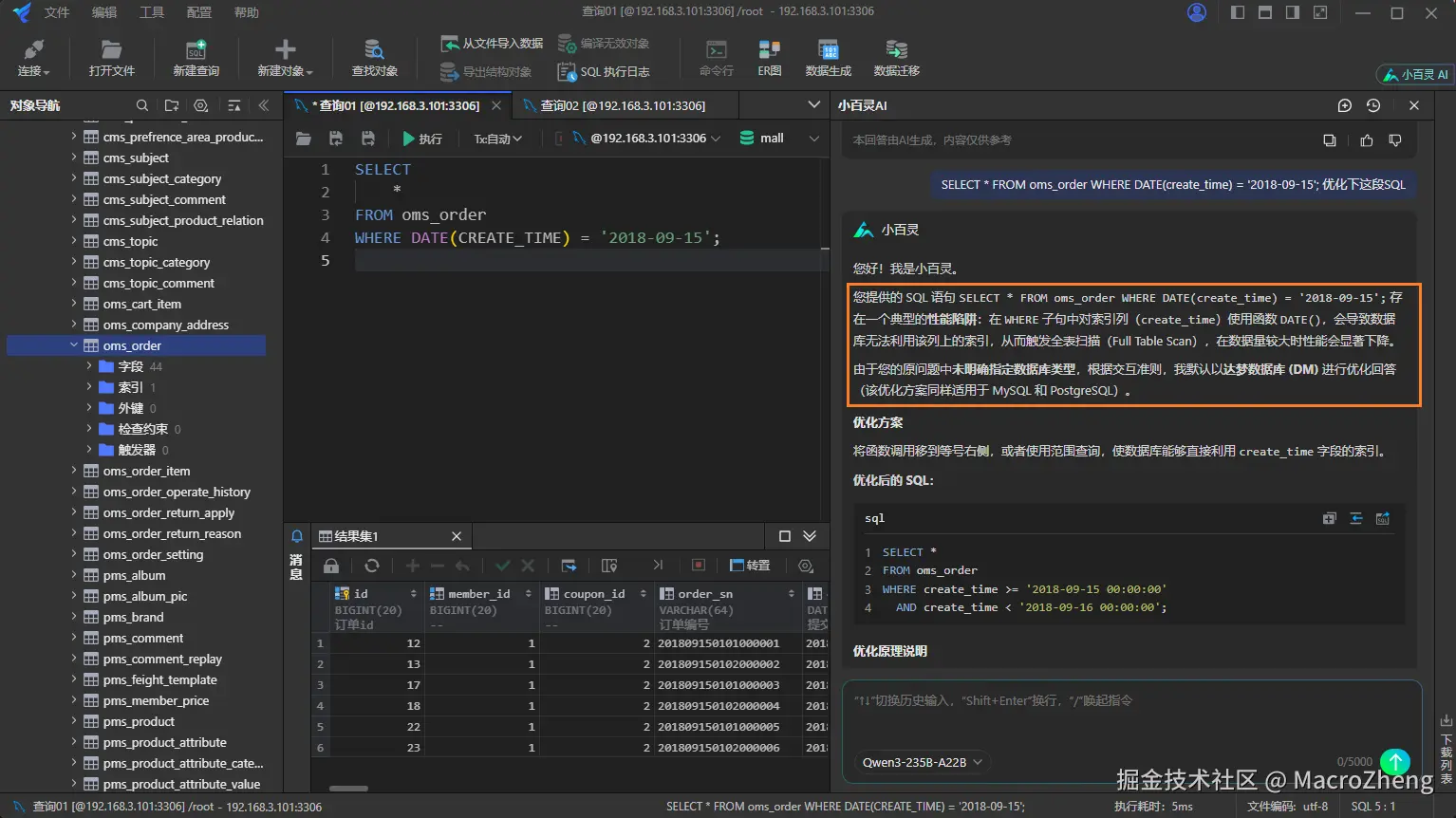Click the refresh result set icon
1456x818 pixels.
coord(372,566)
